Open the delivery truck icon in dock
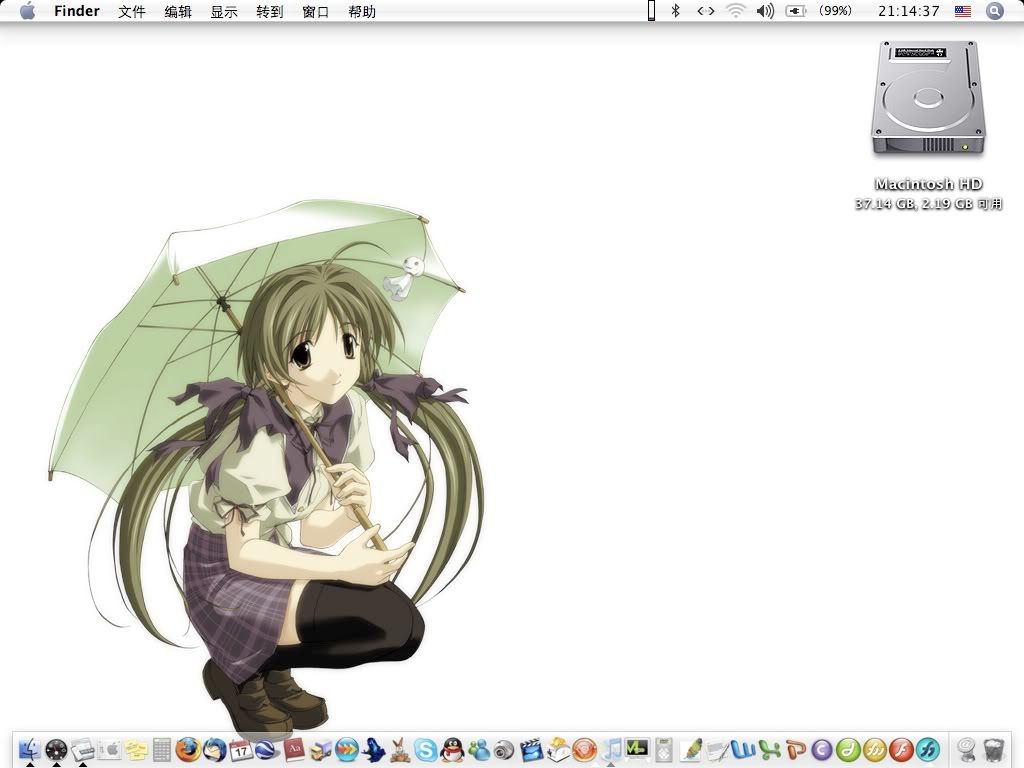Image resolution: width=1024 pixels, height=768 pixels. point(320,749)
